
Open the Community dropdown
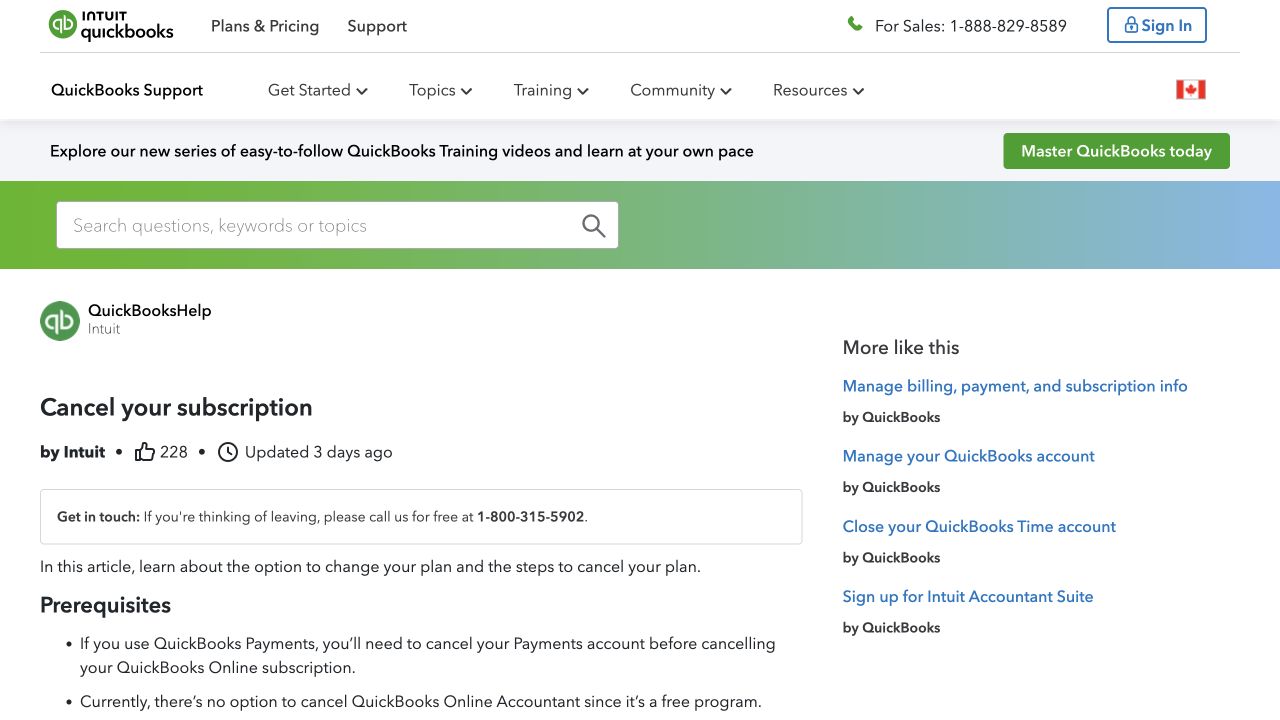pos(681,90)
